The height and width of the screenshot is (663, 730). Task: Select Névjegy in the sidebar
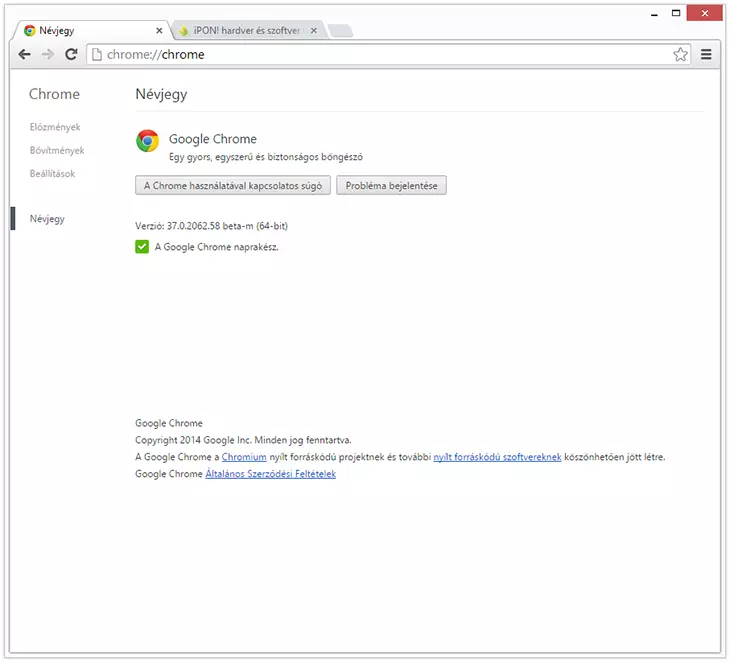click(x=47, y=219)
